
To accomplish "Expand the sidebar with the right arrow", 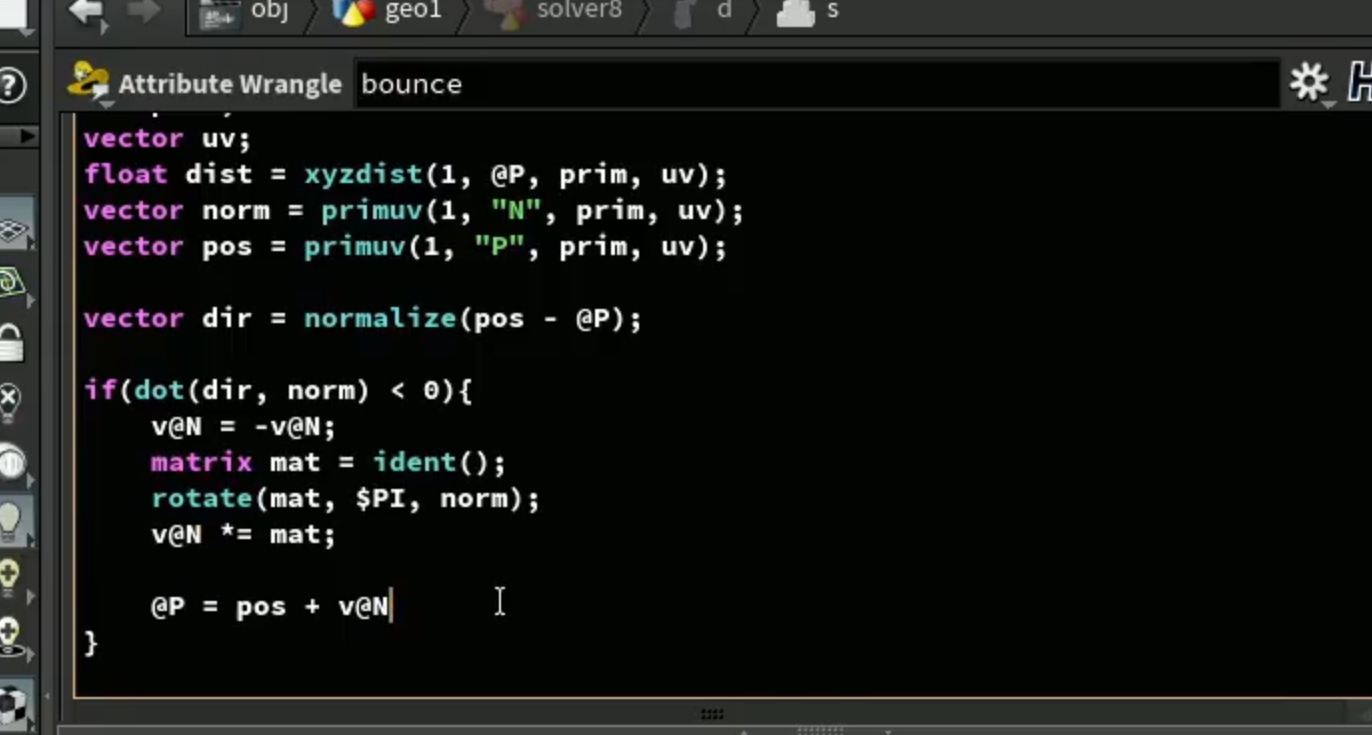I will tap(27, 136).
